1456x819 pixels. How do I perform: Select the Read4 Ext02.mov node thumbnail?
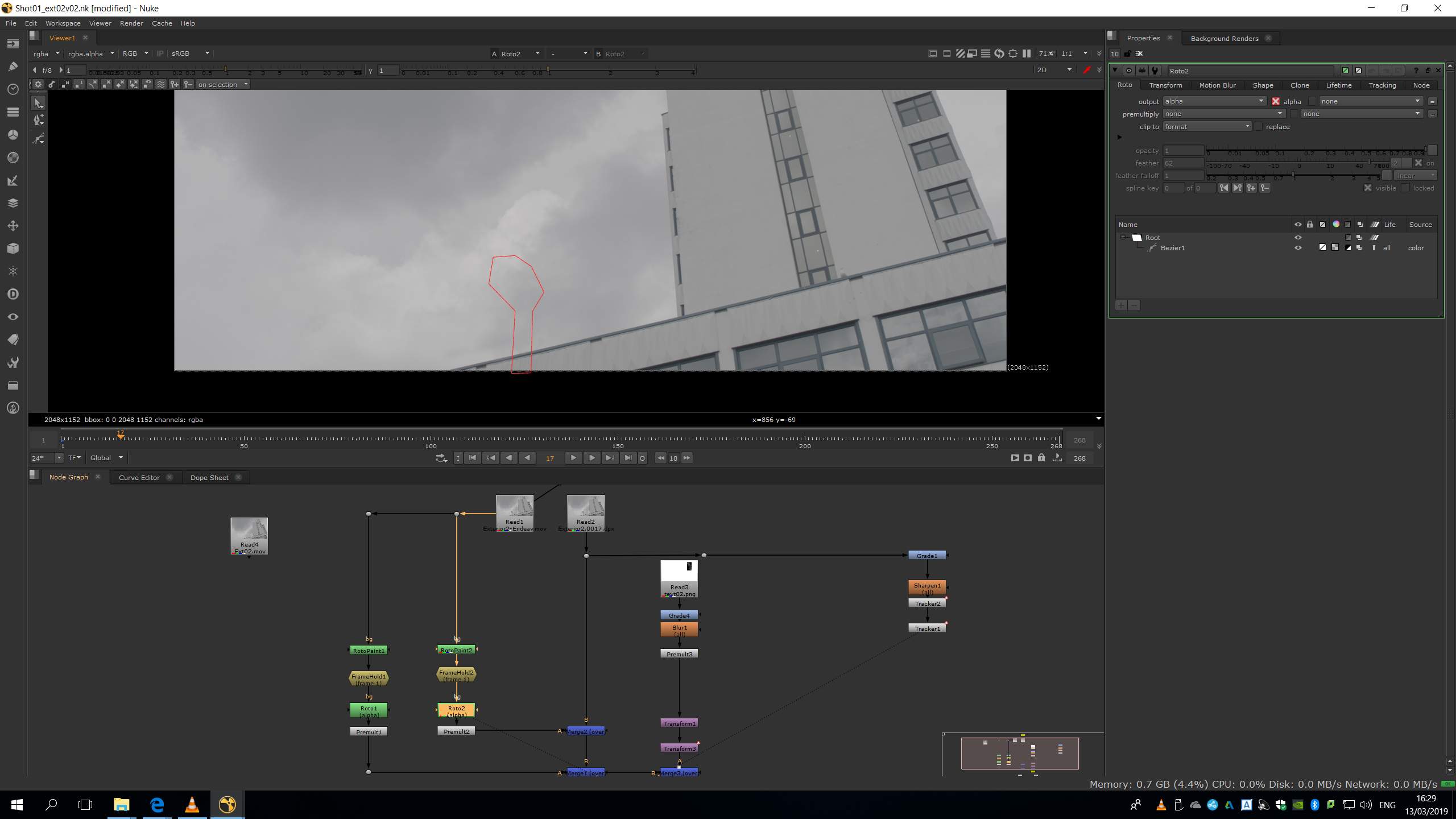249,533
